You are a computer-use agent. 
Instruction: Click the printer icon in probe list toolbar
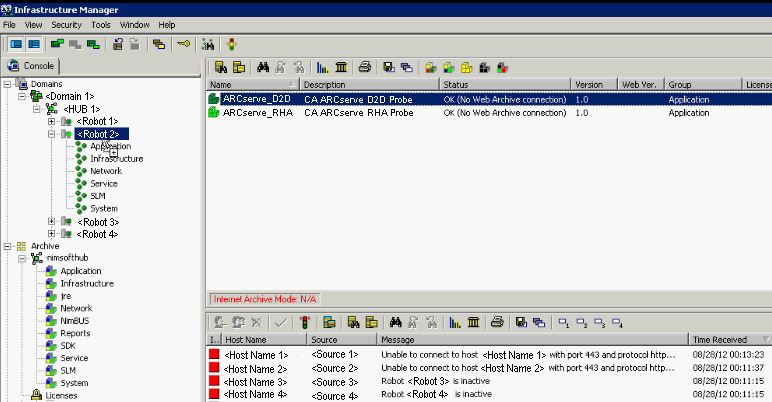[364, 67]
